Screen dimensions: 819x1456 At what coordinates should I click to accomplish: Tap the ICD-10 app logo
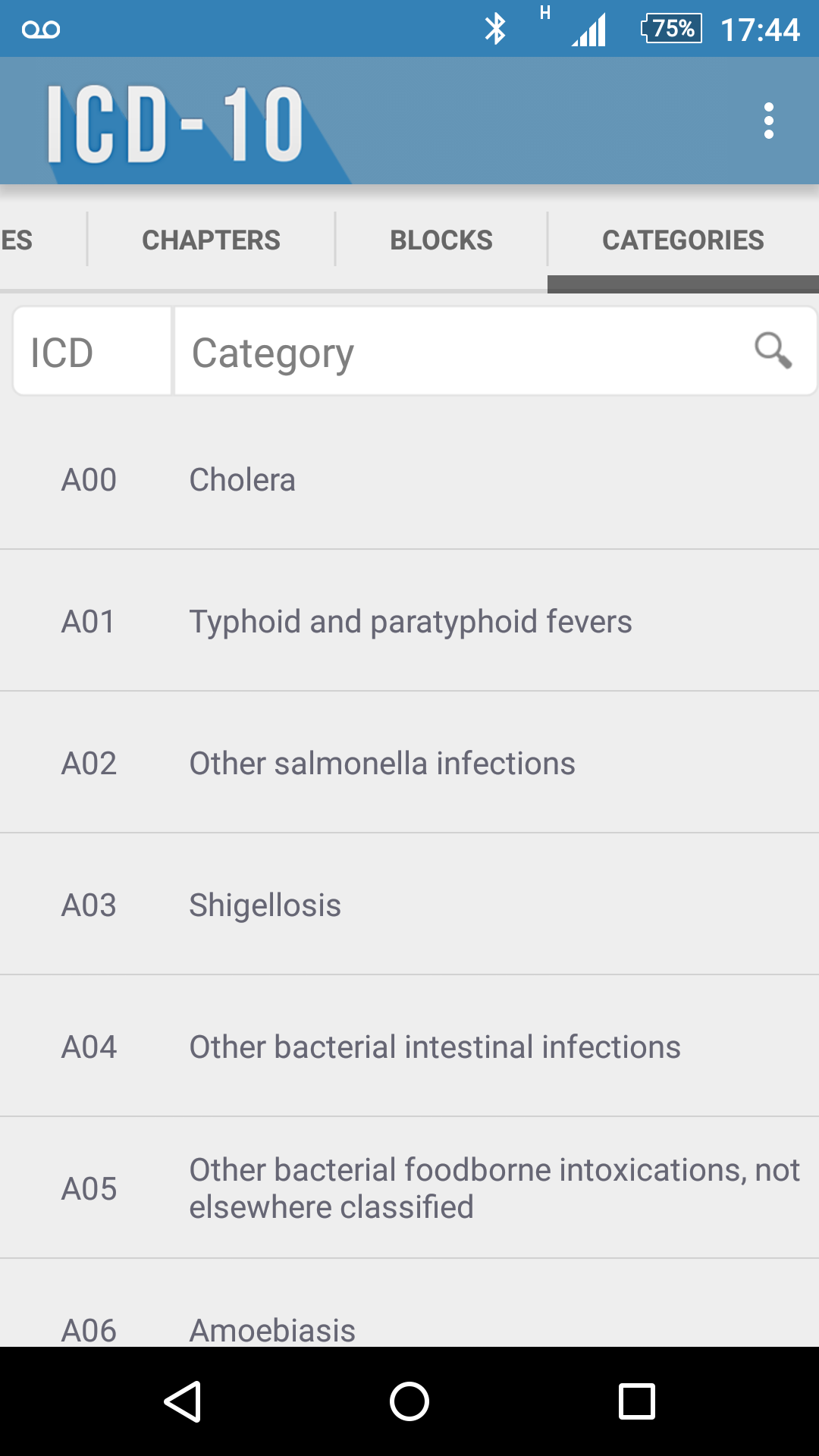[176, 124]
